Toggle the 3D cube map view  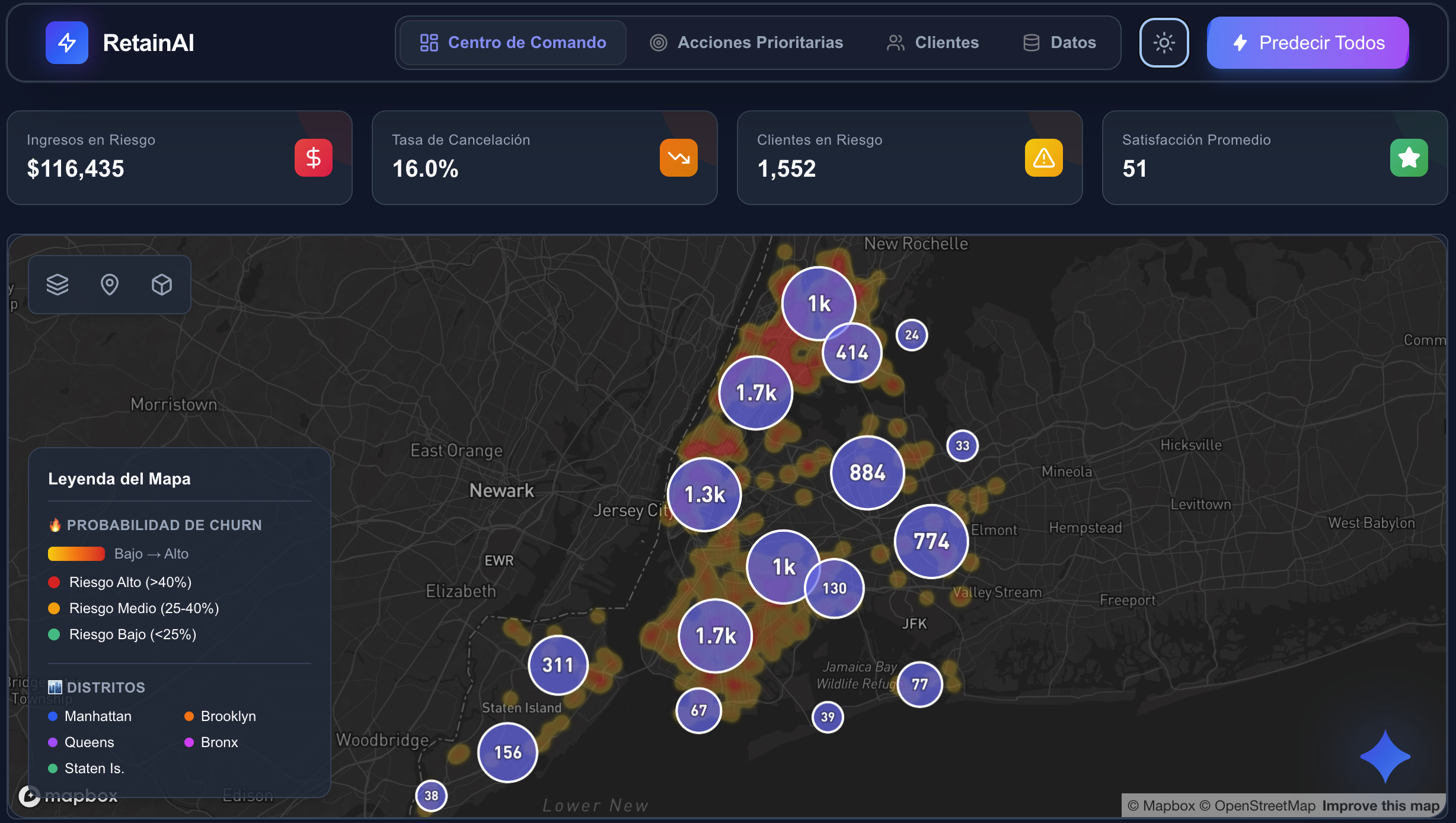(162, 285)
